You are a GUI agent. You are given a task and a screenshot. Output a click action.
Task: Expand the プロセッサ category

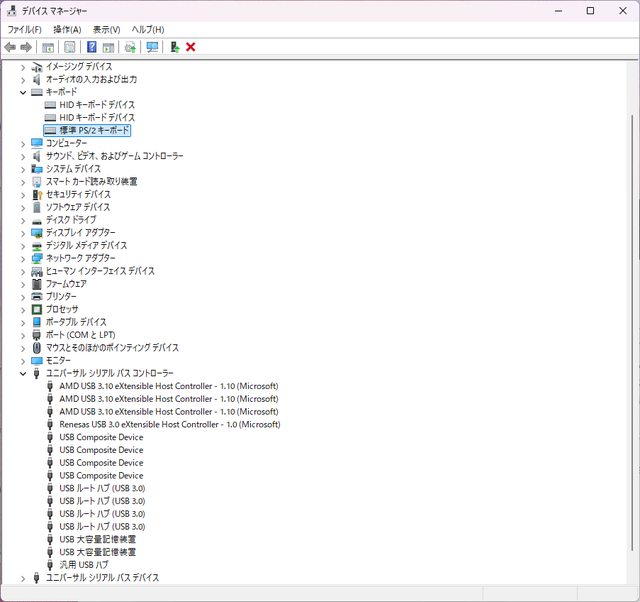[23, 309]
